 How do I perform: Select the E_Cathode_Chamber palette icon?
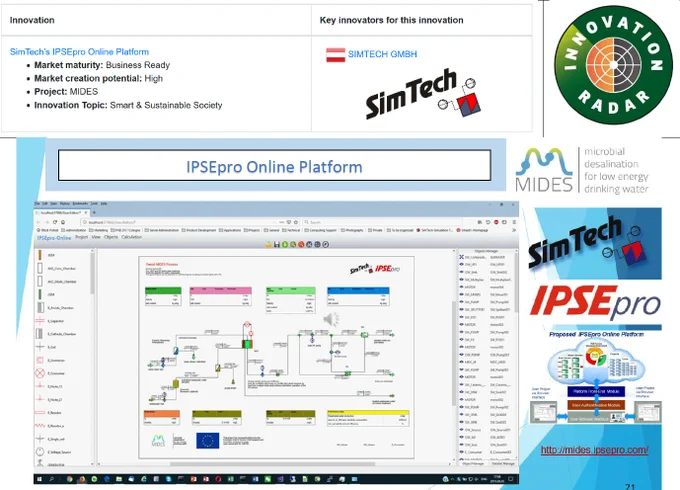pyautogui.click(x=40, y=334)
